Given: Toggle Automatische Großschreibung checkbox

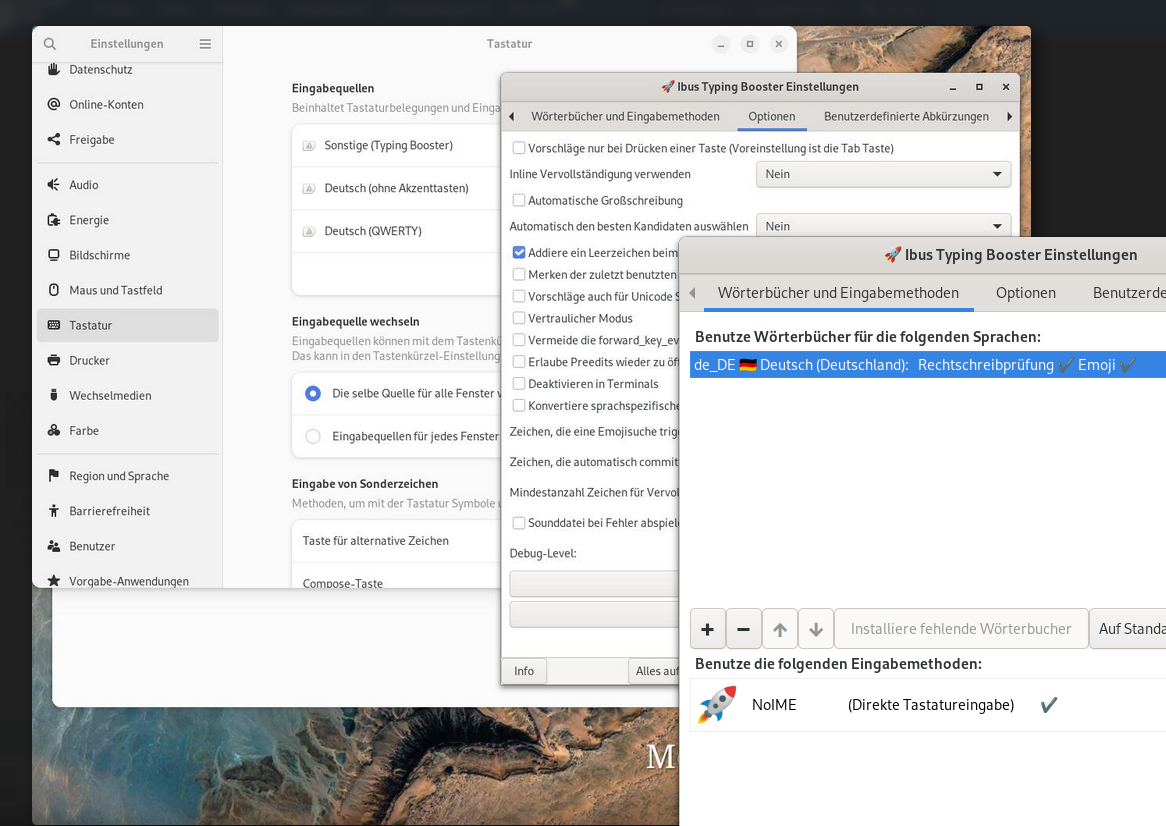Looking at the screenshot, I should click(x=519, y=200).
